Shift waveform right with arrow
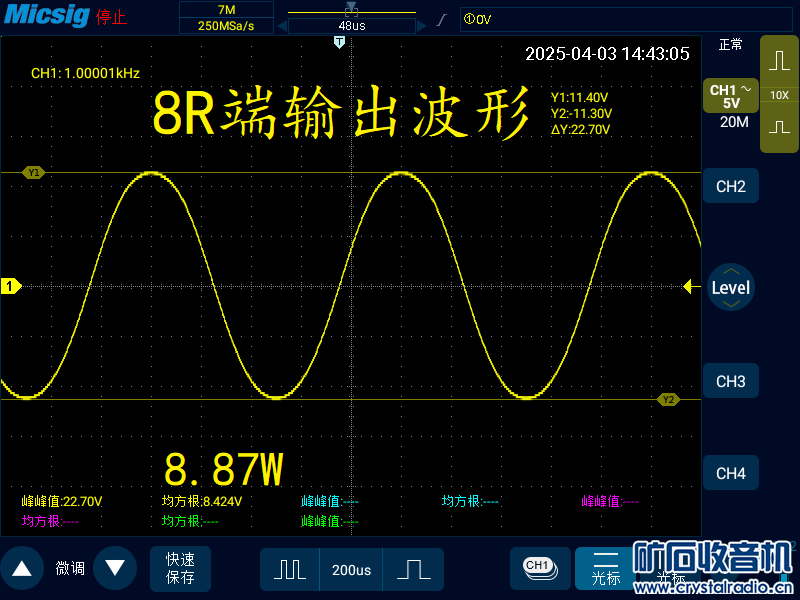800x600 pixels. pos(421,26)
